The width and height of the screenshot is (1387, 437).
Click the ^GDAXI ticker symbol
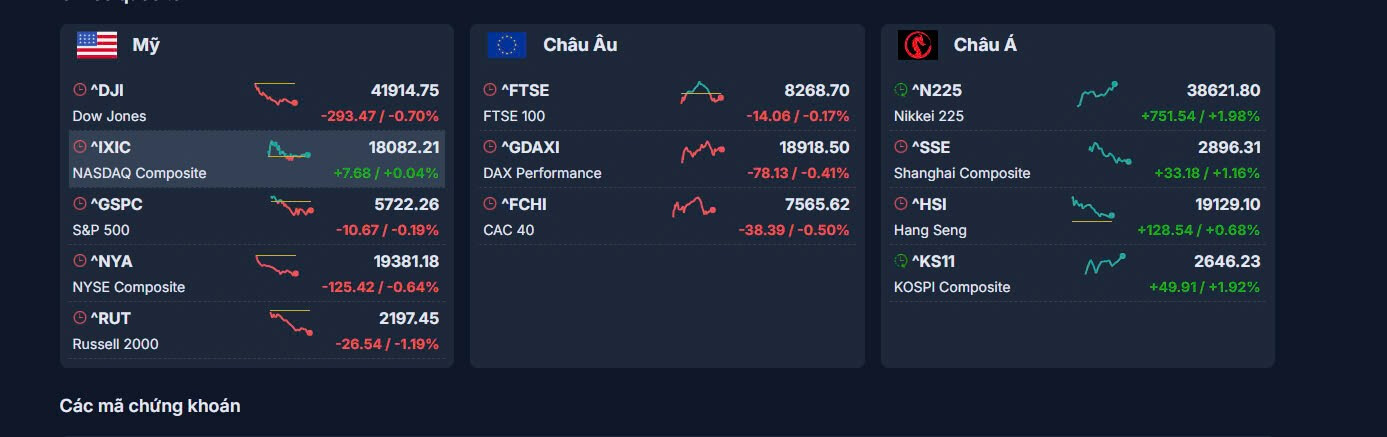[x=530, y=147]
